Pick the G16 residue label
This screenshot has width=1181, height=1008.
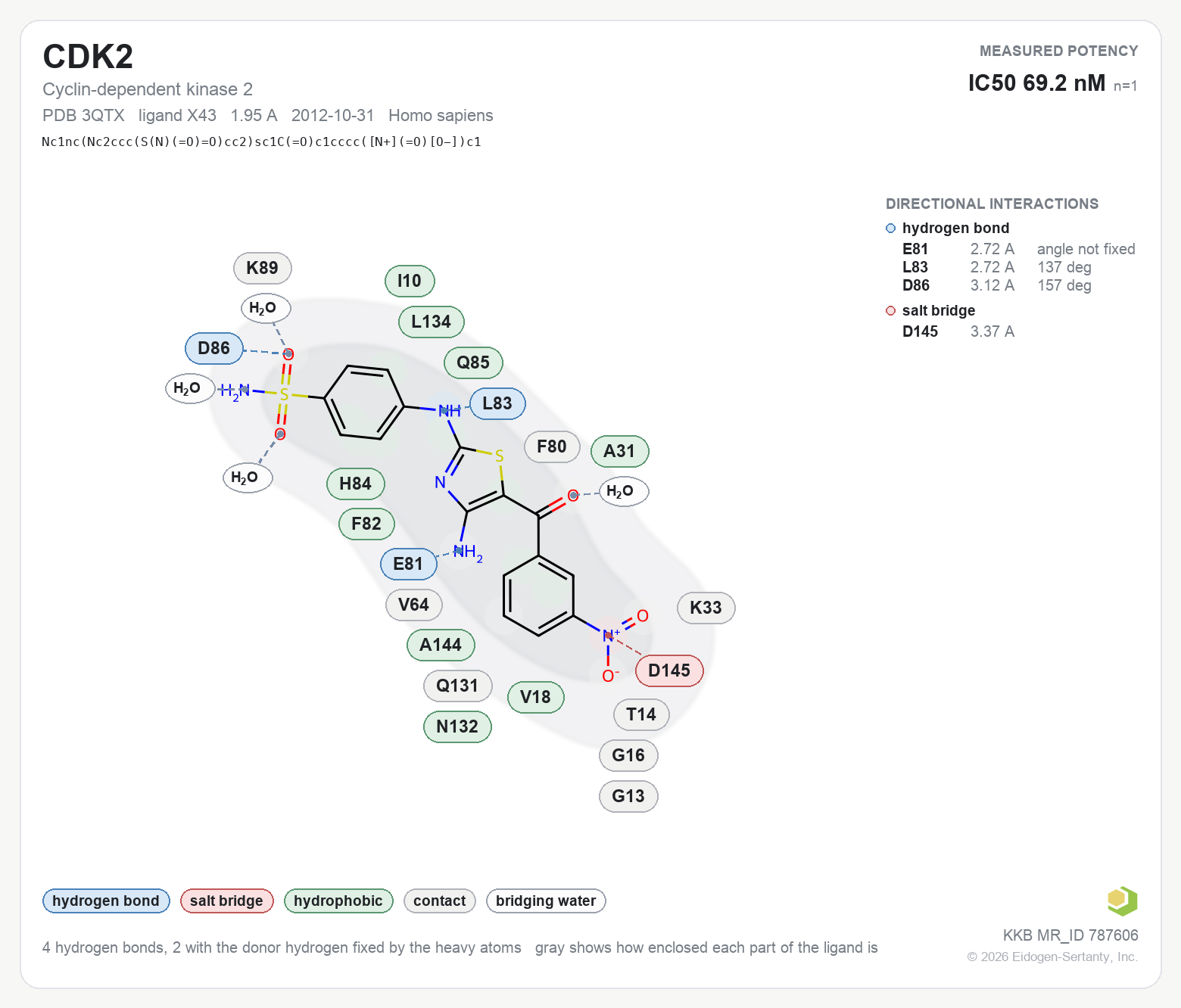pos(628,755)
